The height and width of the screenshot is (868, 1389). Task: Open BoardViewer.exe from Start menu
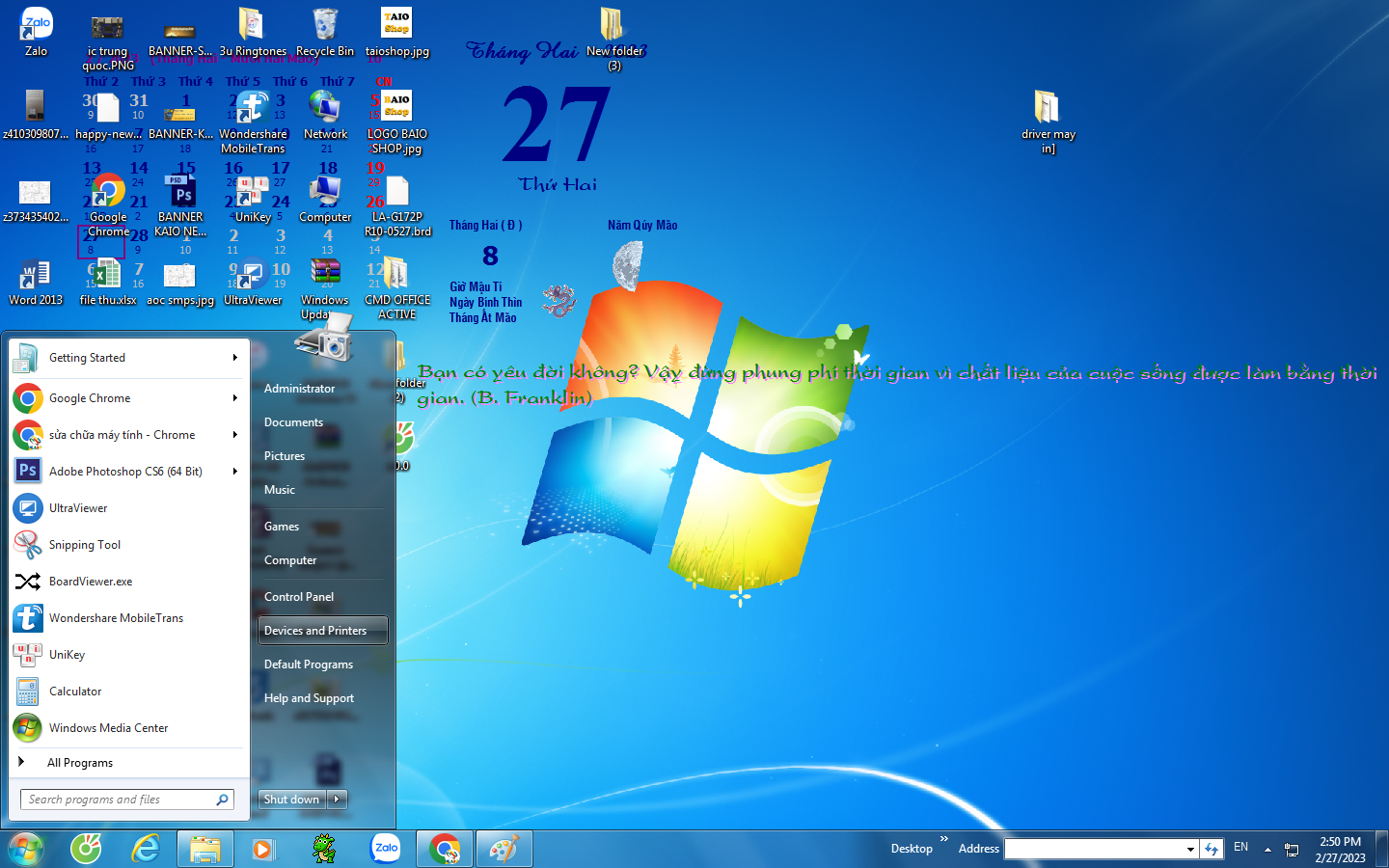pyautogui.click(x=129, y=582)
